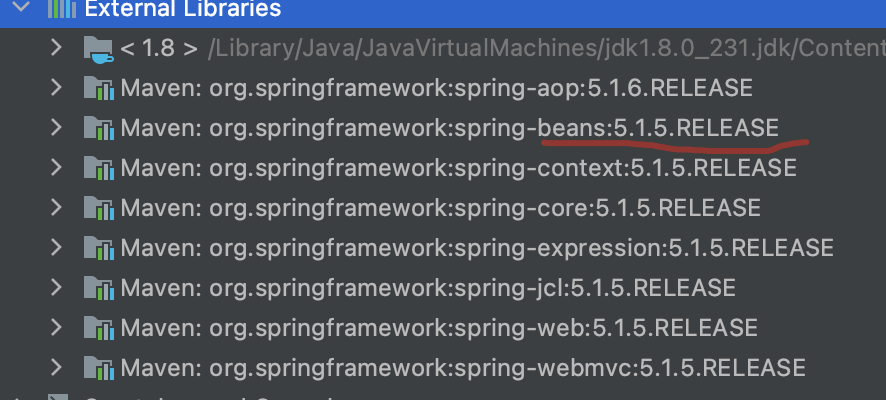Select the spring-beans:5.1.5.RELEASE entry text
Screen dimensions: 886x400
pyautogui.click(x=449, y=128)
